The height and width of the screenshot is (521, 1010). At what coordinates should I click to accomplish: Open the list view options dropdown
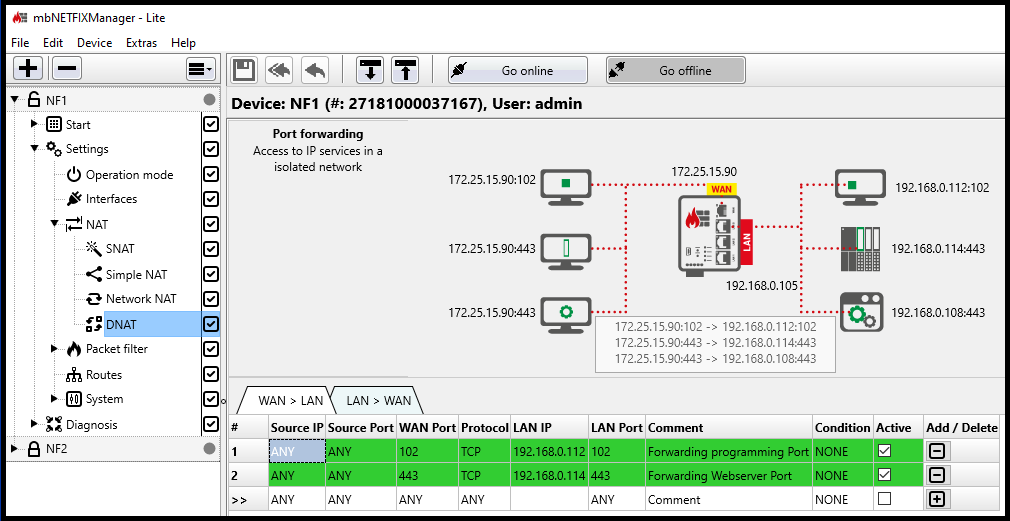(200, 68)
